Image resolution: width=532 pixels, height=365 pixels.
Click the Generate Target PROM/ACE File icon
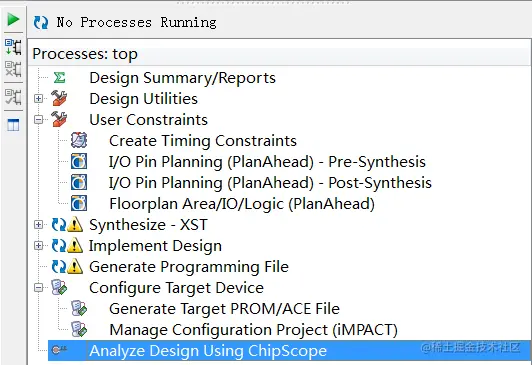point(79,308)
